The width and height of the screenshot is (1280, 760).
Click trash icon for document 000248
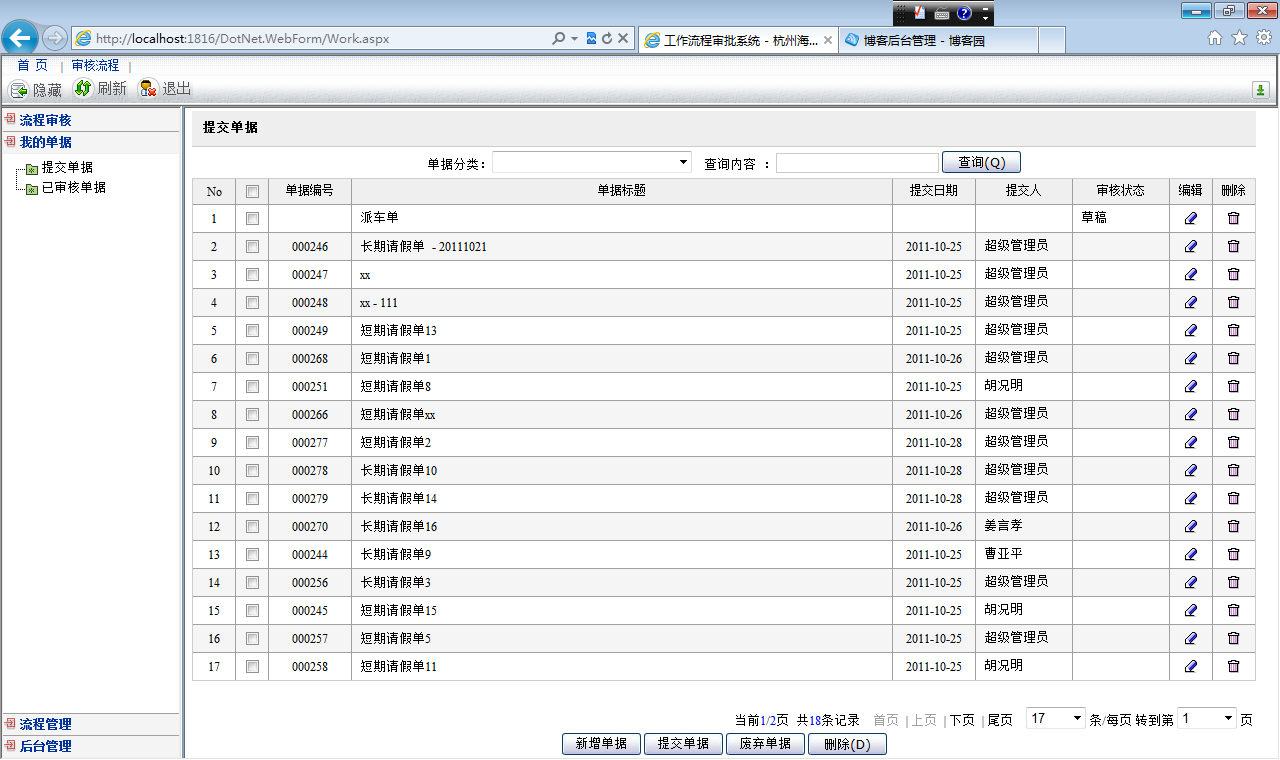pyautogui.click(x=1233, y=302)
